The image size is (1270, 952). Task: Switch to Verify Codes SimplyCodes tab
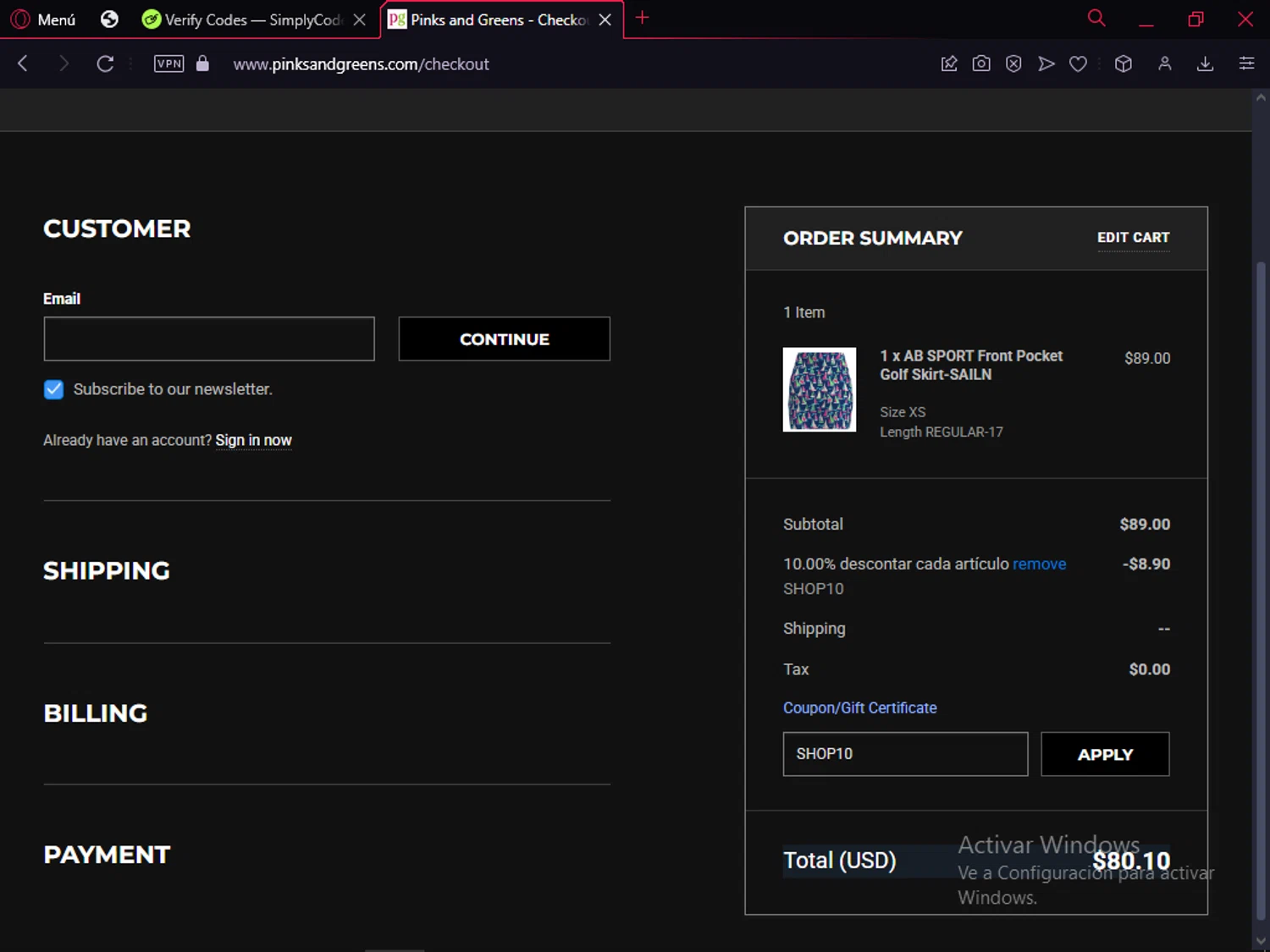coord(241,19)
